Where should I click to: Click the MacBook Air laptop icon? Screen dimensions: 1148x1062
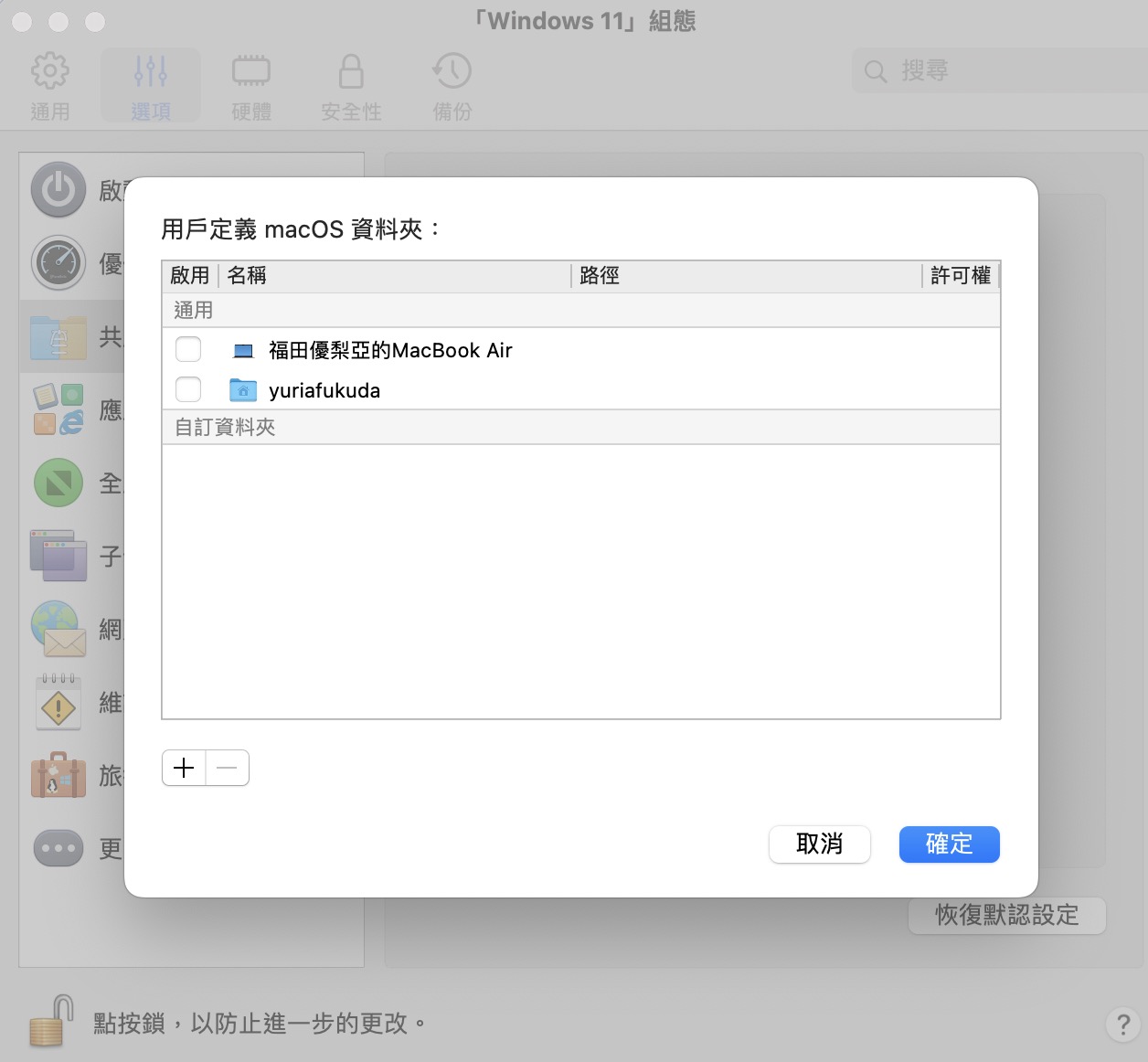(243, 351)
